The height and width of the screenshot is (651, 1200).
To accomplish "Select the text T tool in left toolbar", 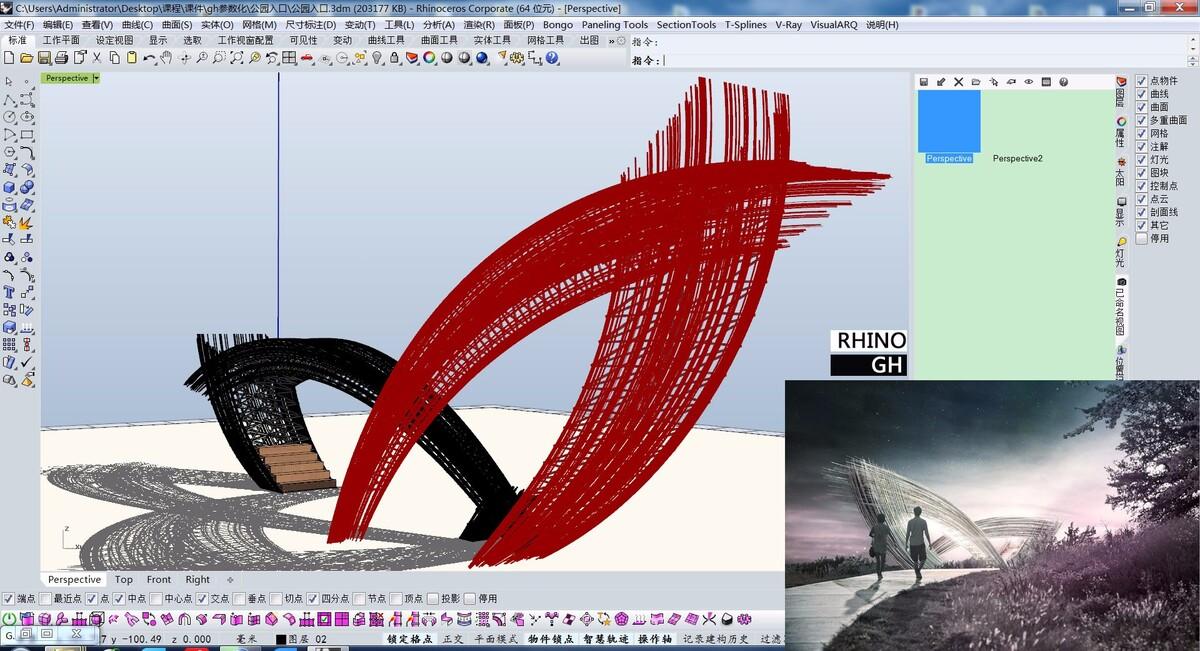I will 9,293.
